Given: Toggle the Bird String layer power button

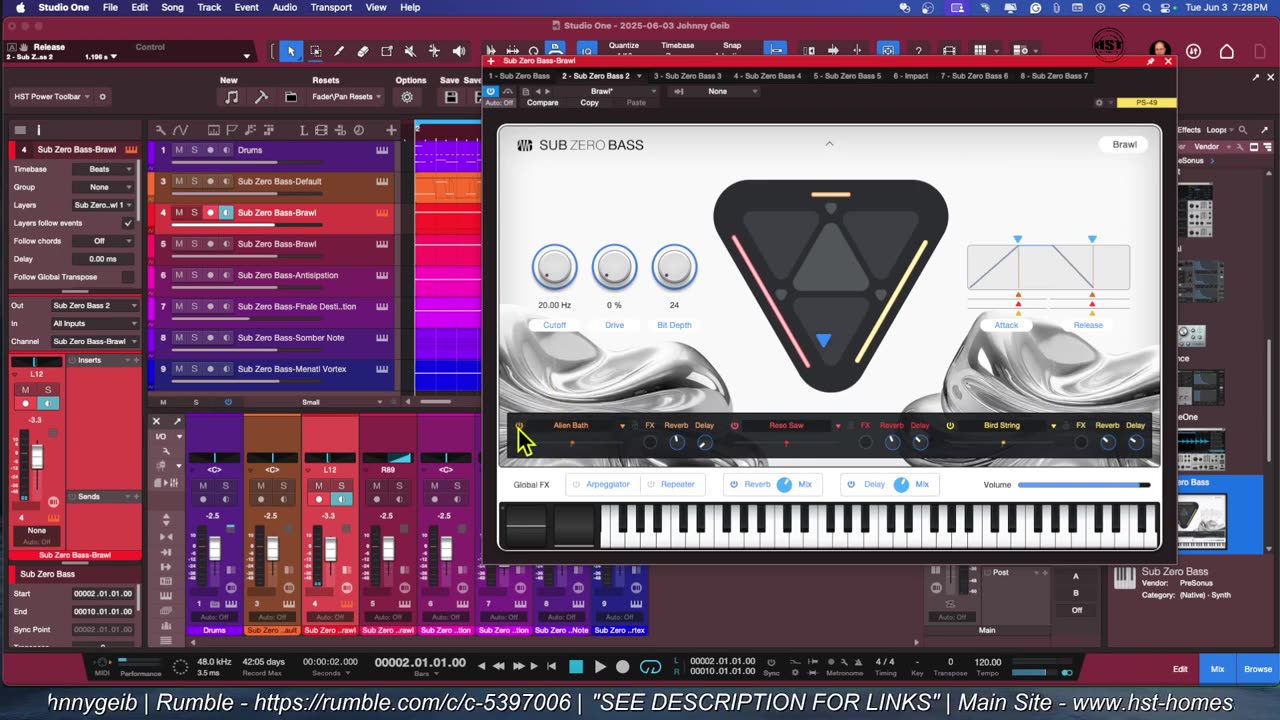Looking at the screenshot, I should [950, 426].
